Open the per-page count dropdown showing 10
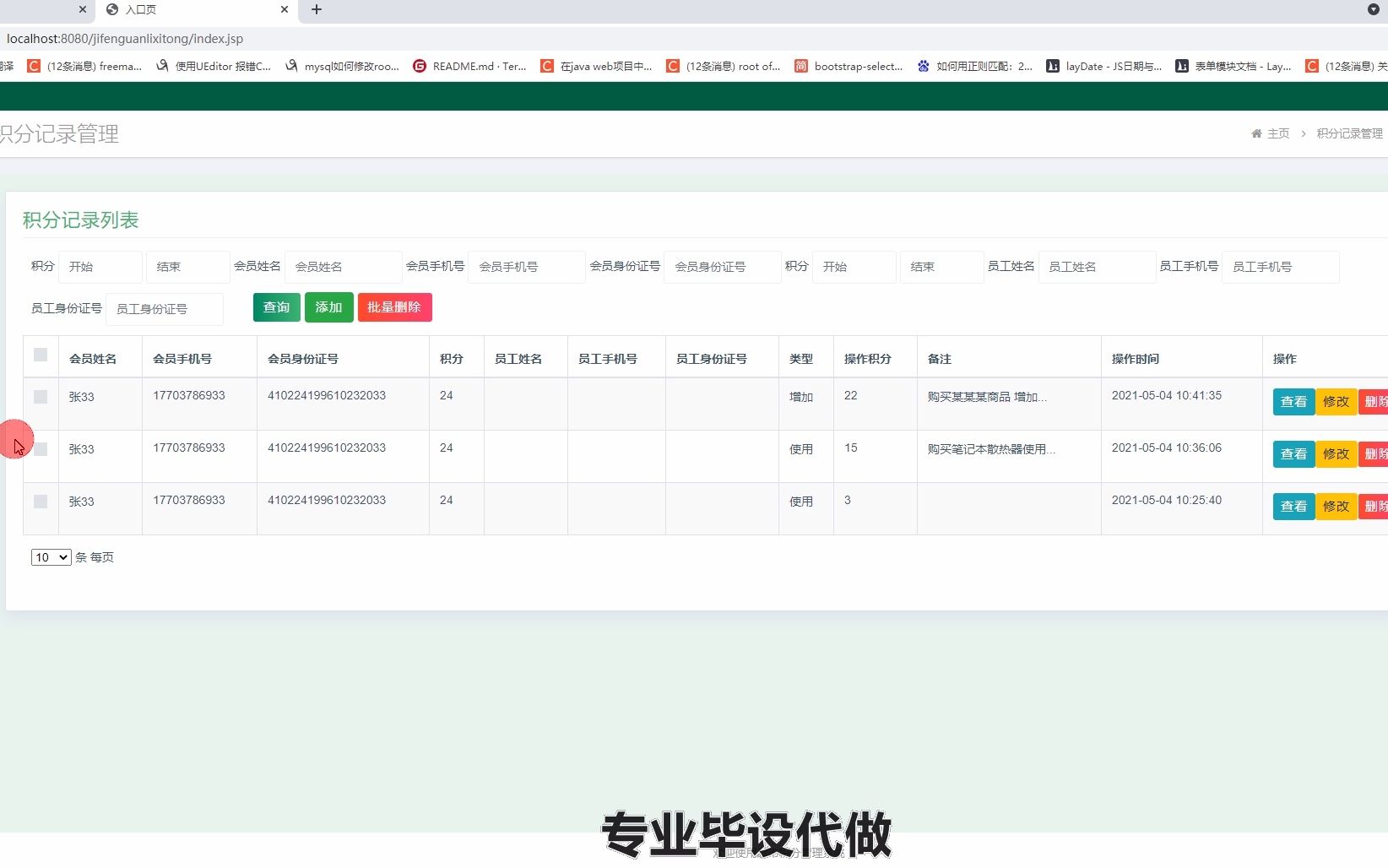 [x=51, y=557]
